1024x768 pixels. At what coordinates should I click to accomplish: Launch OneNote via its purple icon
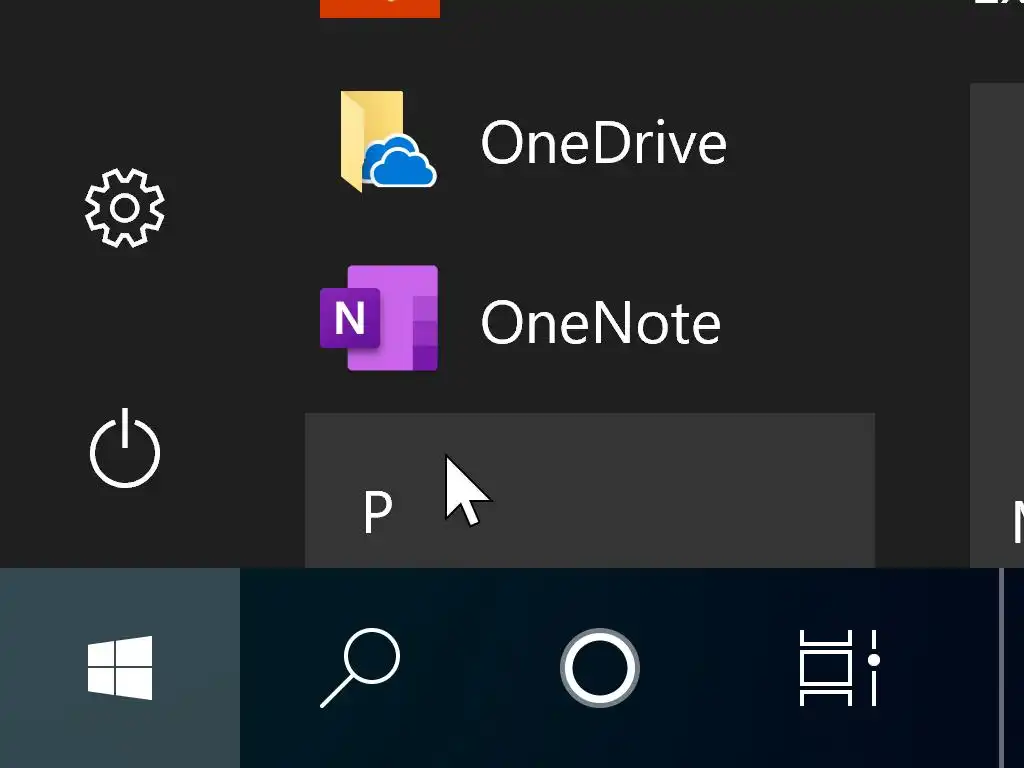coord(379,318)
